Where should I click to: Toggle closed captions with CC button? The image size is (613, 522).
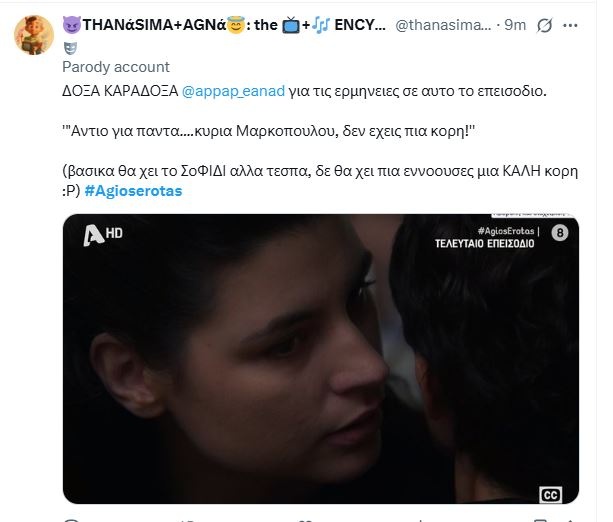[x=550, y=495]
